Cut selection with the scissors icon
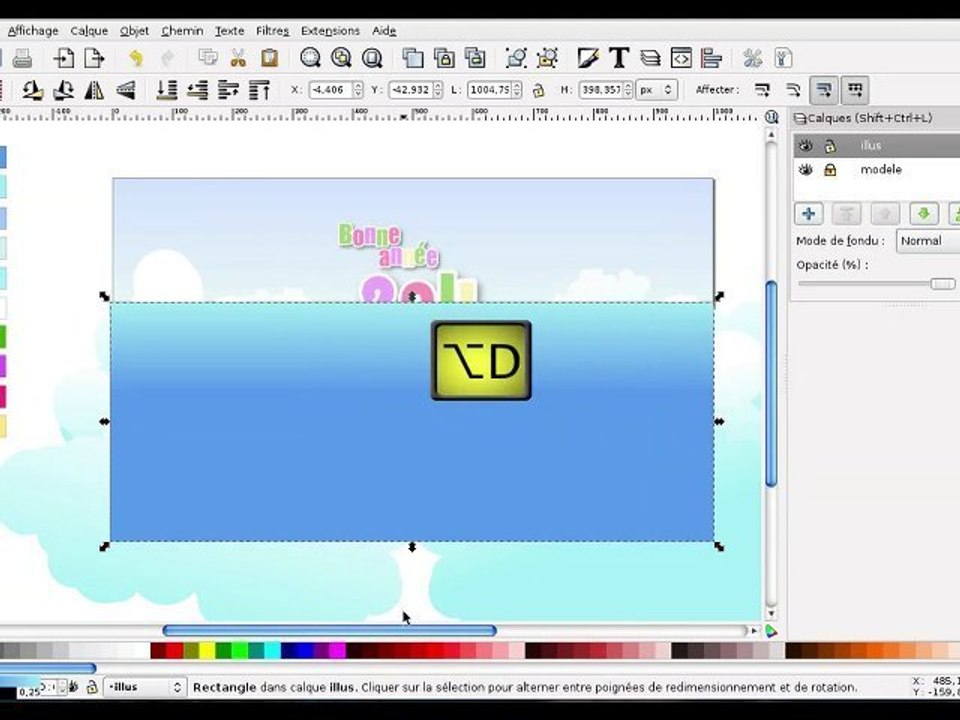This screenshot has height=720, width=960. (238, 59)
